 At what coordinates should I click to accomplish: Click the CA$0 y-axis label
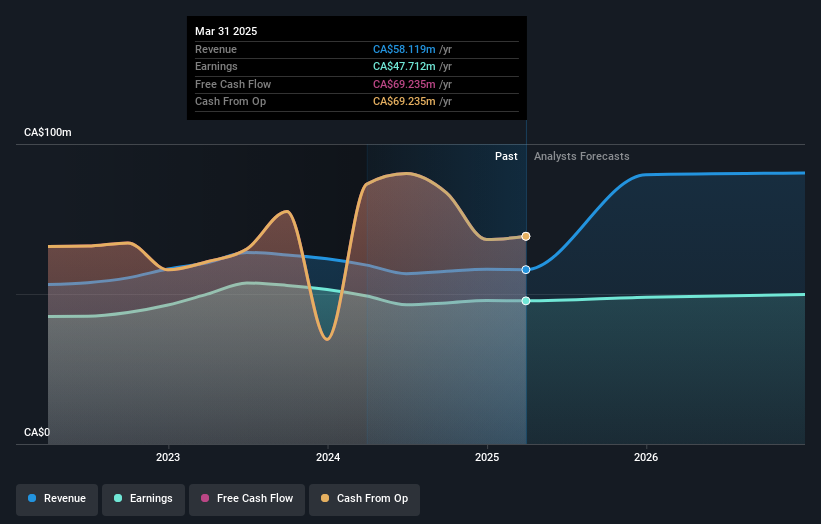[x=37, y=432]
